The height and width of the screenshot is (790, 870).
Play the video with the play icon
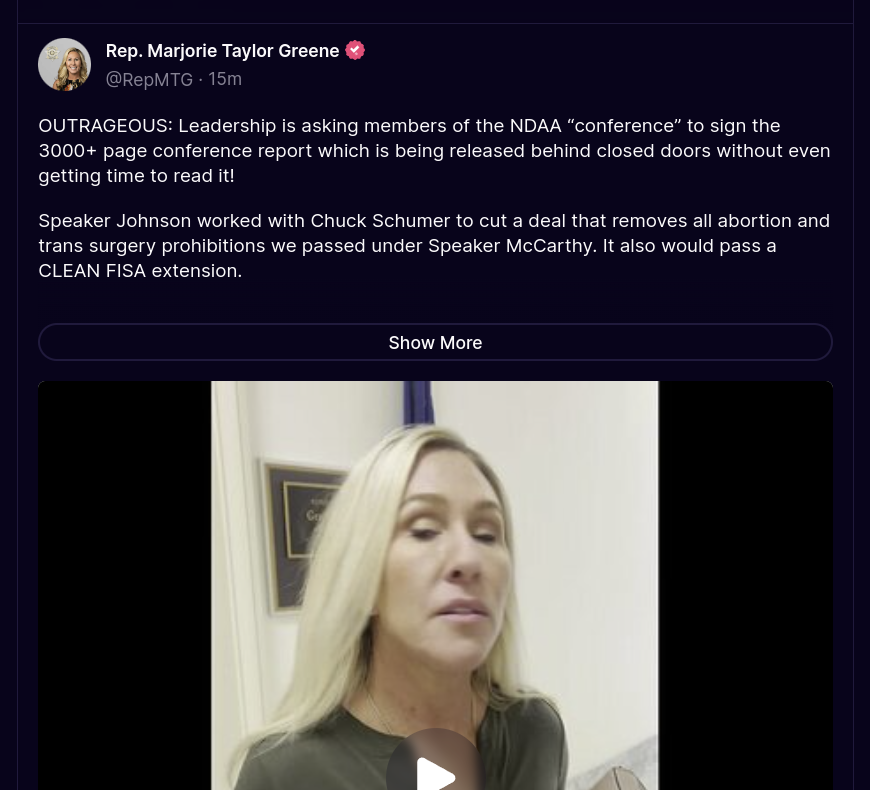point(435,771)
